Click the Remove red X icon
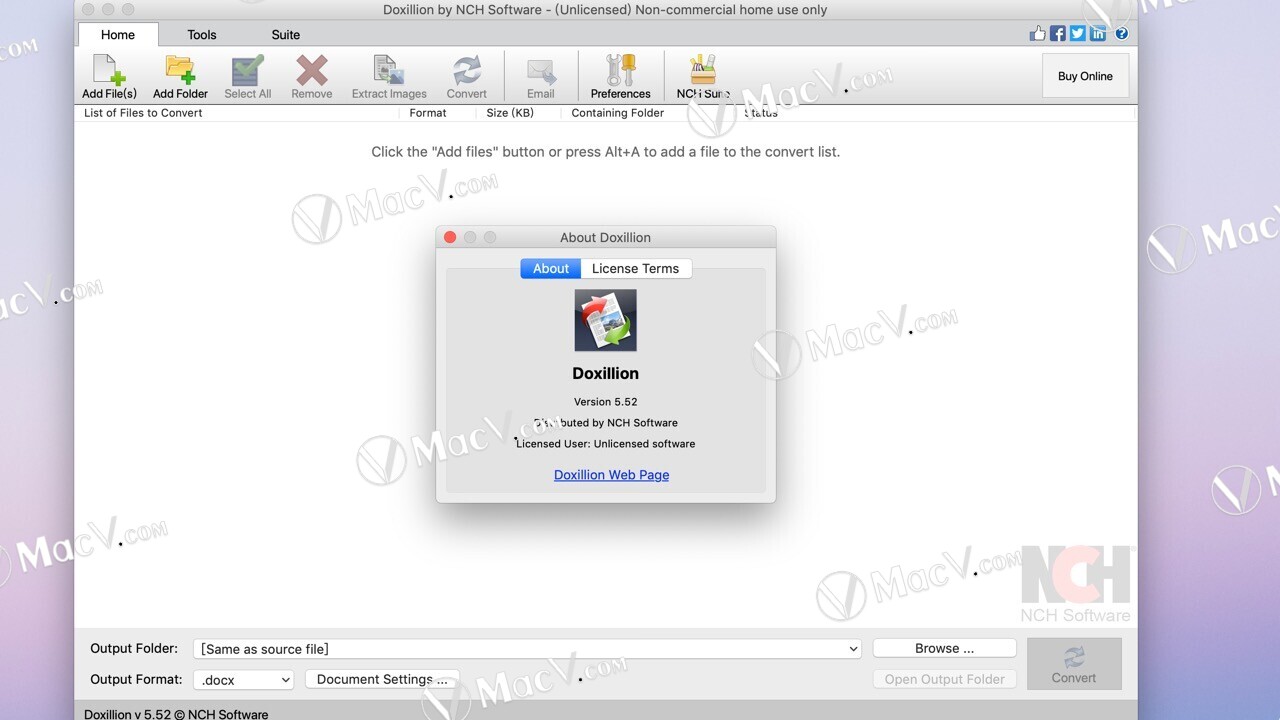This screenshot has height=720, width=1280. tap(311, 70)
